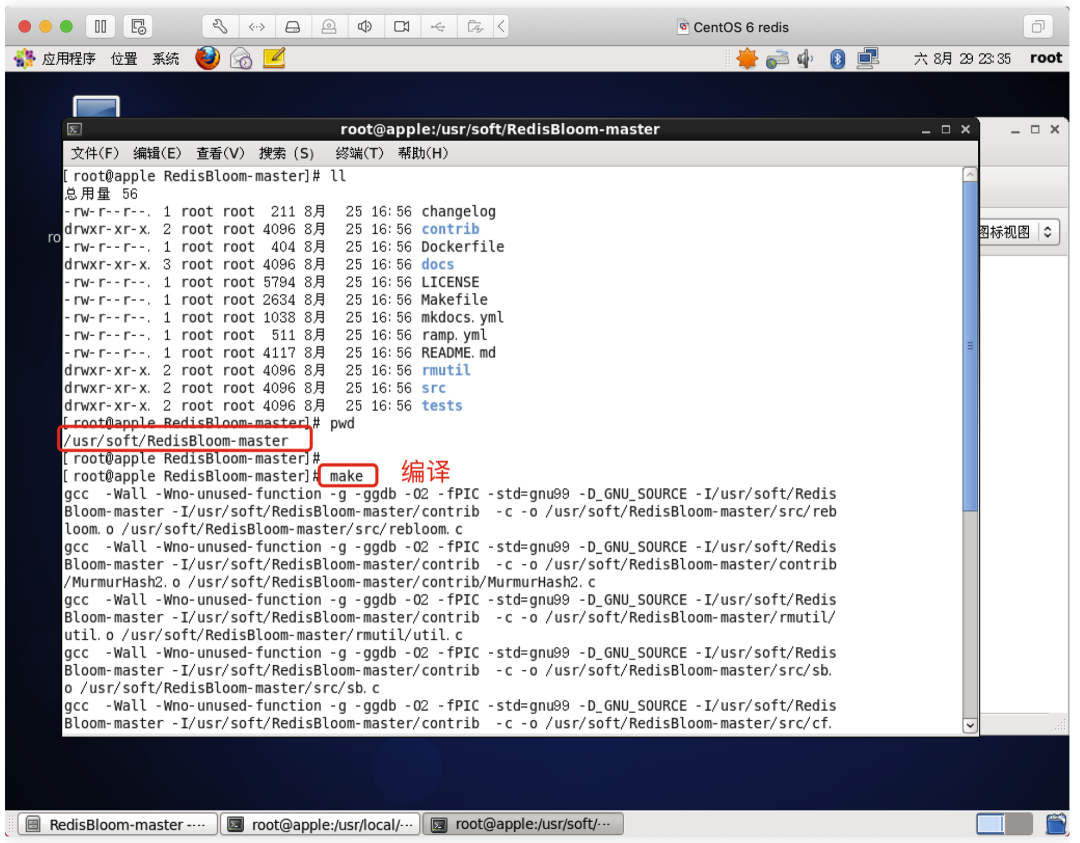Pause the virtual machine

point(101,27)
